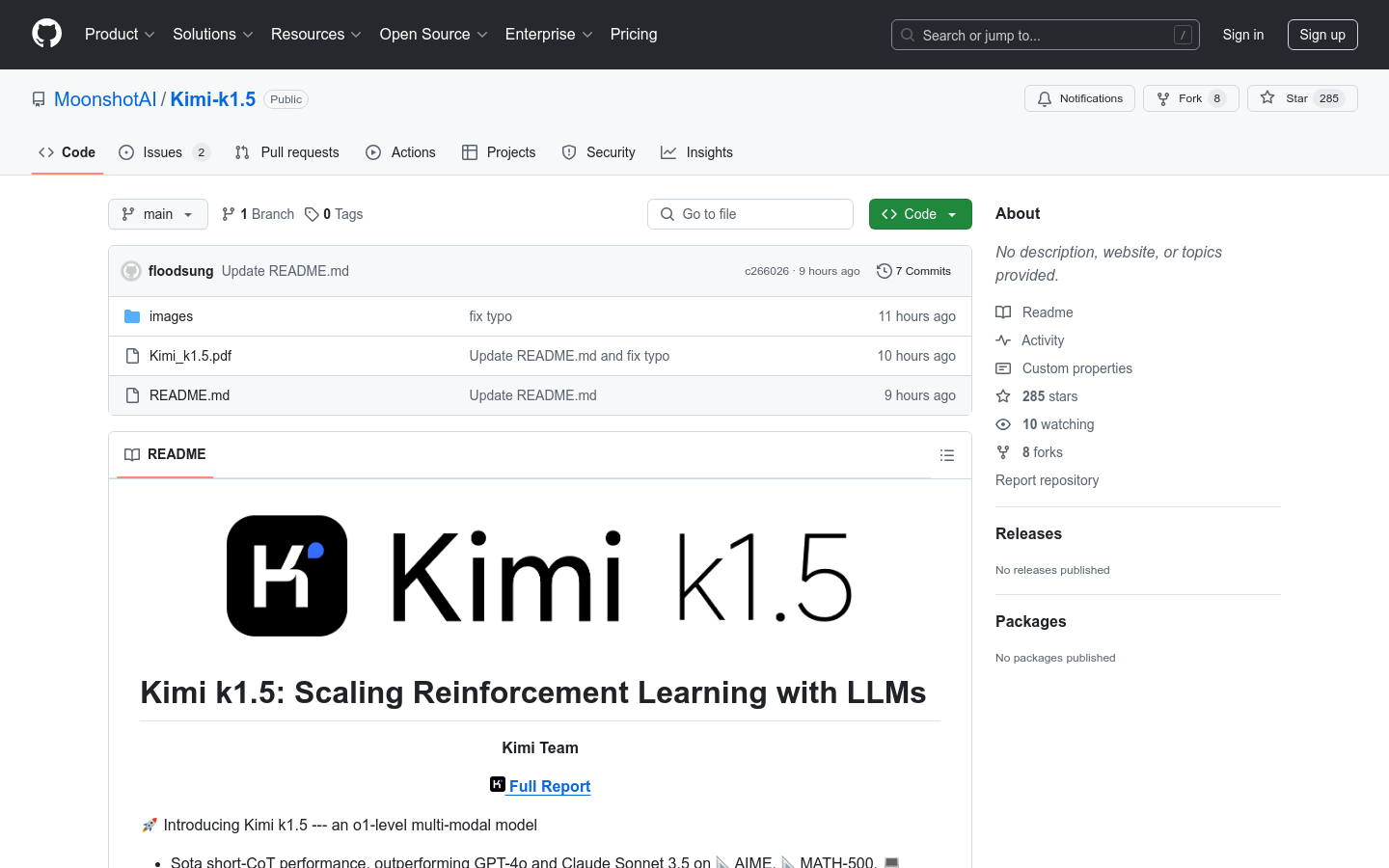
Task: Switch to the Issues tab
Action: click(x=163, y=152)
